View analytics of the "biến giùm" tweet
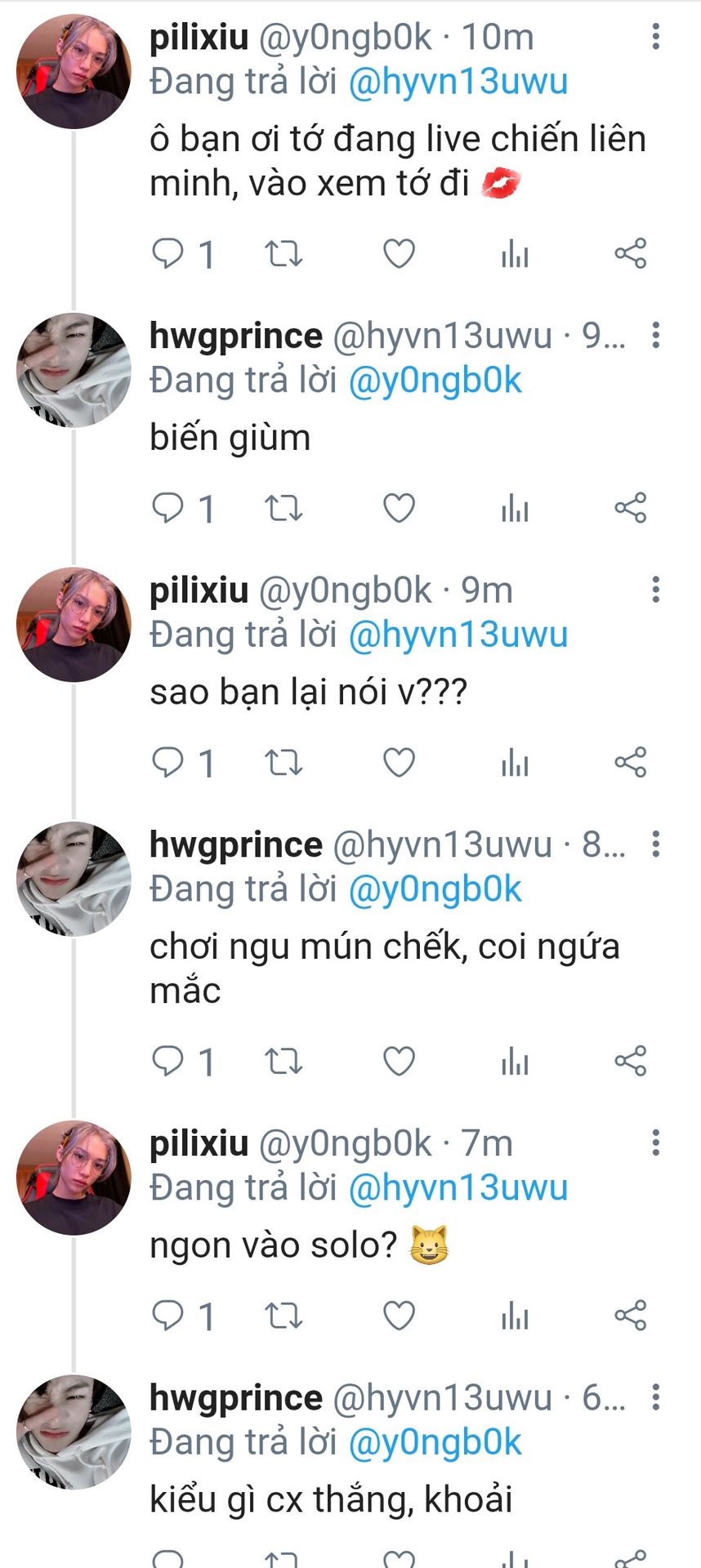 click(x=515, y=508)
